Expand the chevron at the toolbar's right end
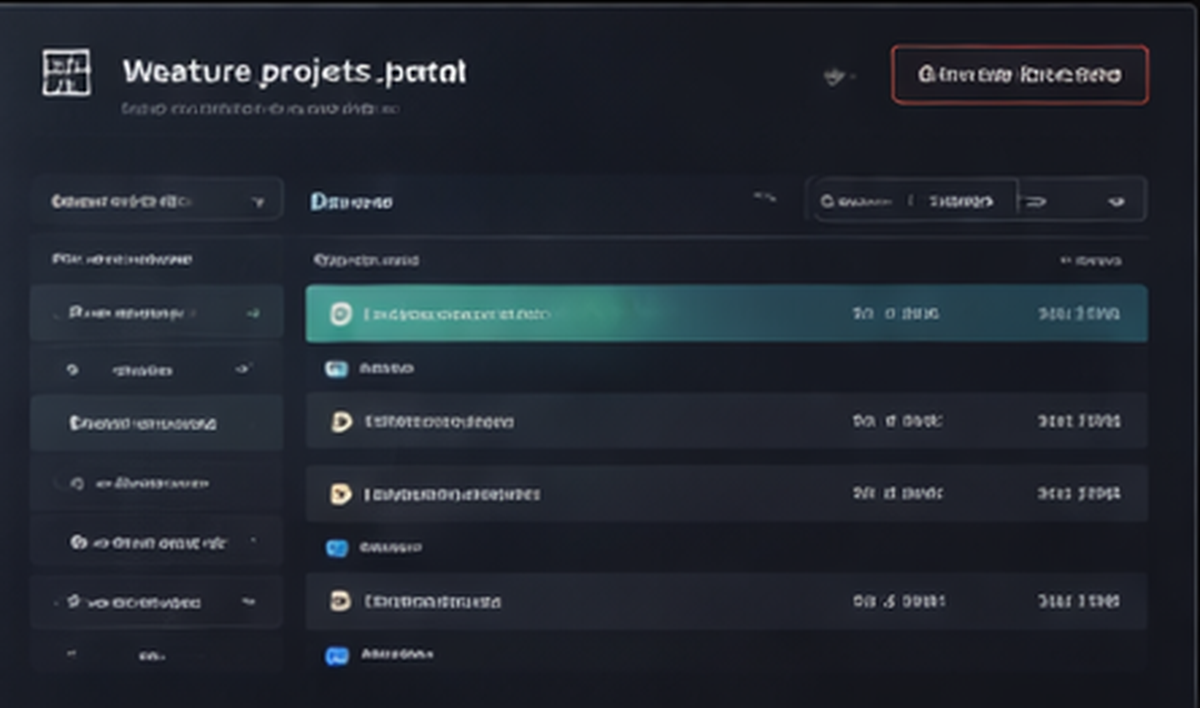Viewport: 1200px width, 708px height. pos(1118,199)
